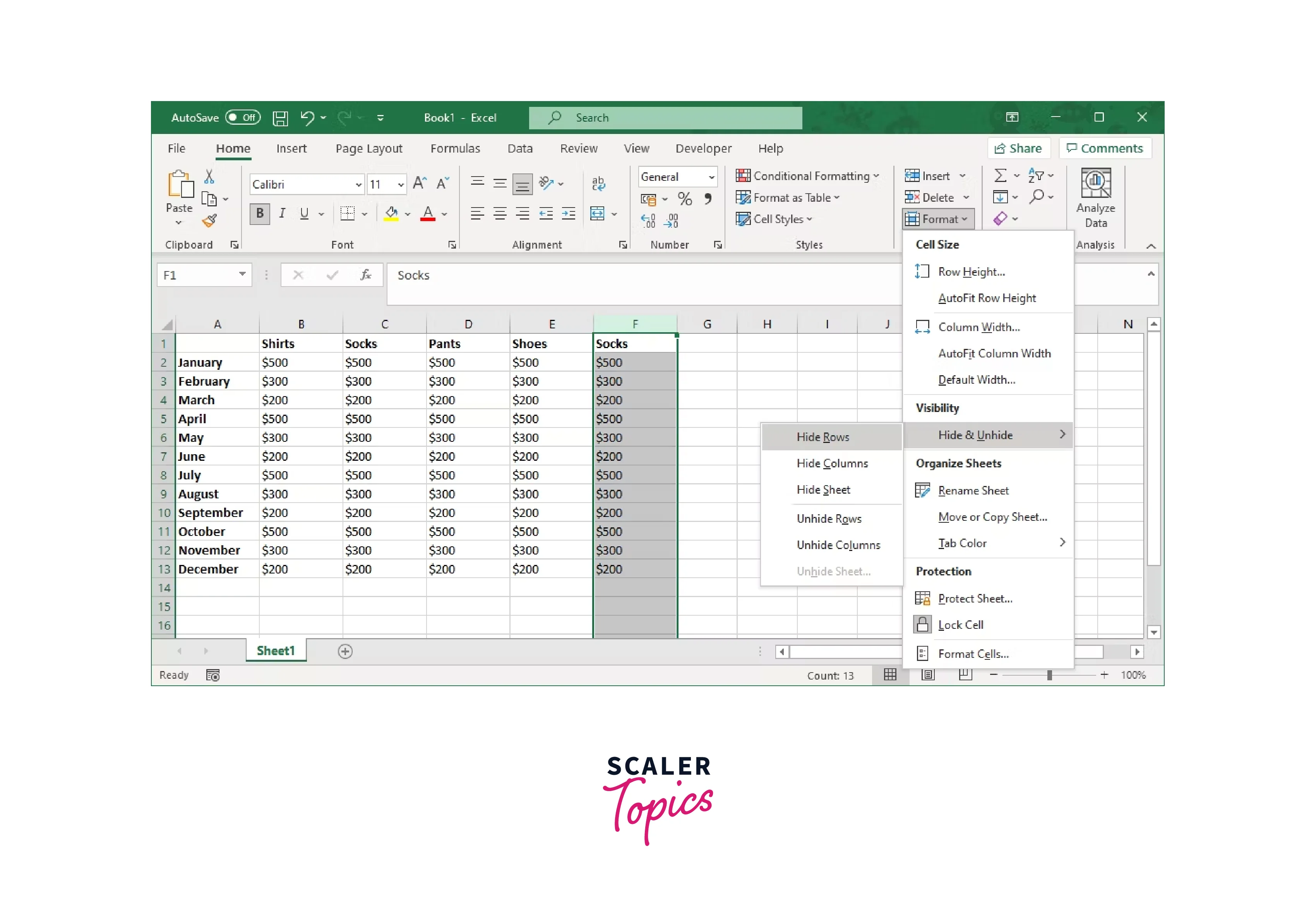Click the Share button
The image size is (1316, 920).
(x=1018, y=149)
